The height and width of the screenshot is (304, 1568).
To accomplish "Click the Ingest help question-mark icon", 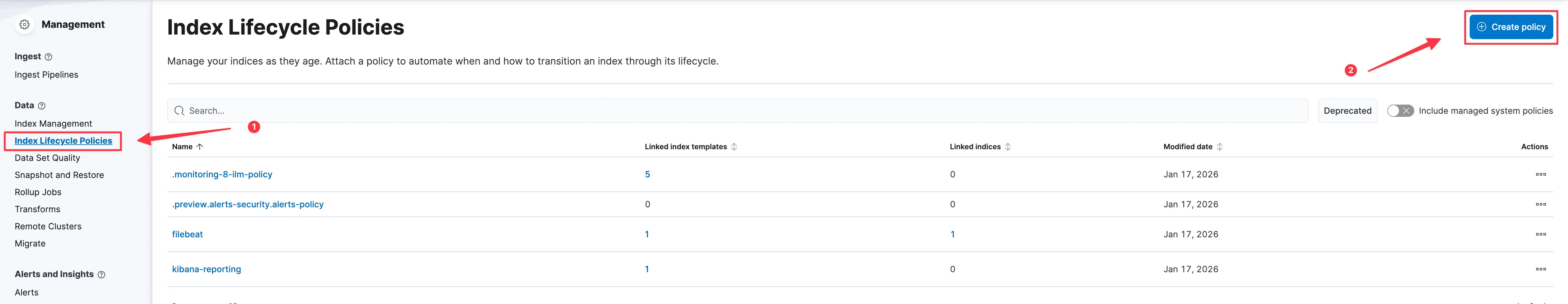I will click(x=49, y=57).
